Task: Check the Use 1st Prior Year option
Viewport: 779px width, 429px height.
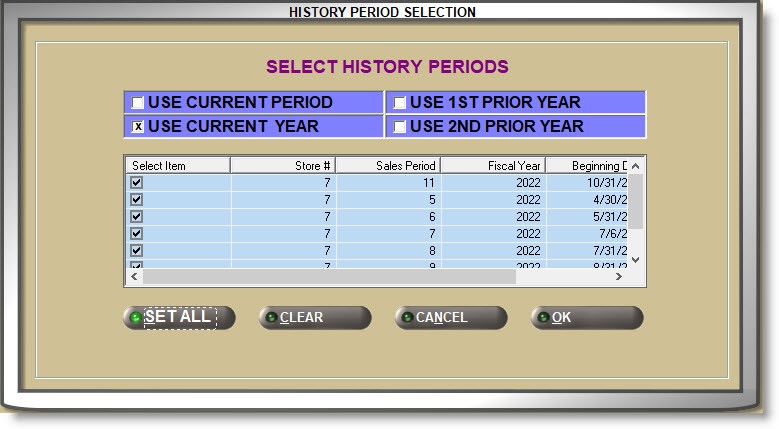Action: pyautogui.click(x=399, y=103)
